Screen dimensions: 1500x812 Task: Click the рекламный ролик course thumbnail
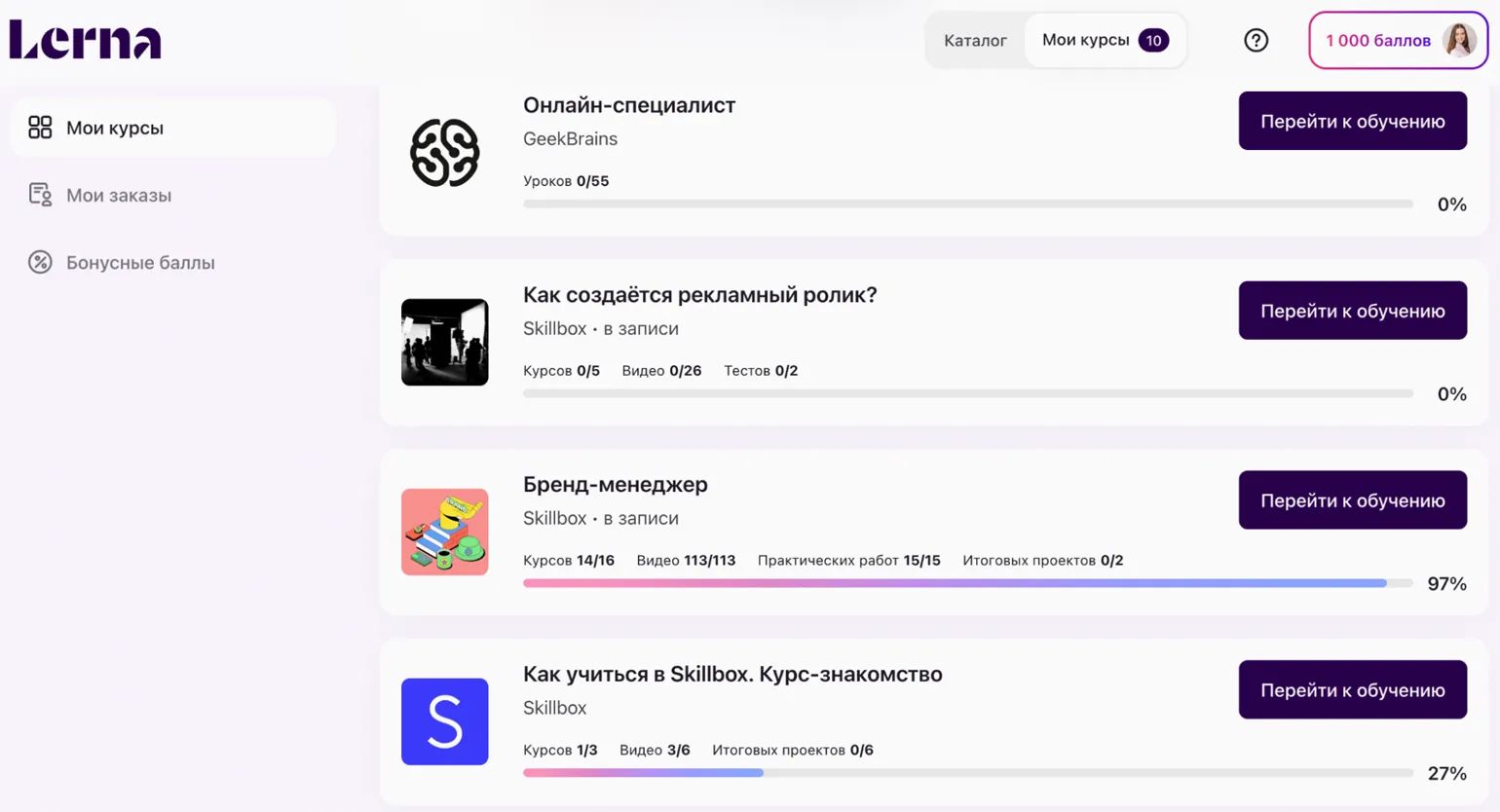[x=444, y=342]
